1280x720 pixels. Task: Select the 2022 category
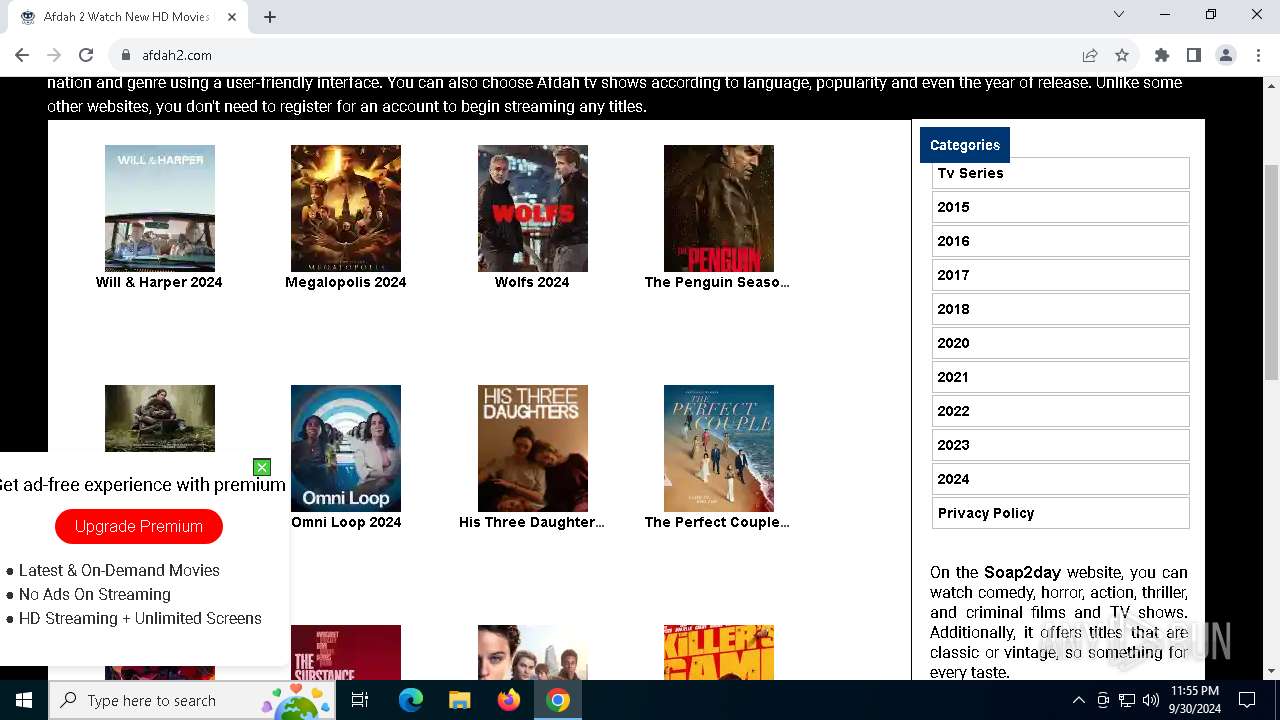tap(1060, 411)
